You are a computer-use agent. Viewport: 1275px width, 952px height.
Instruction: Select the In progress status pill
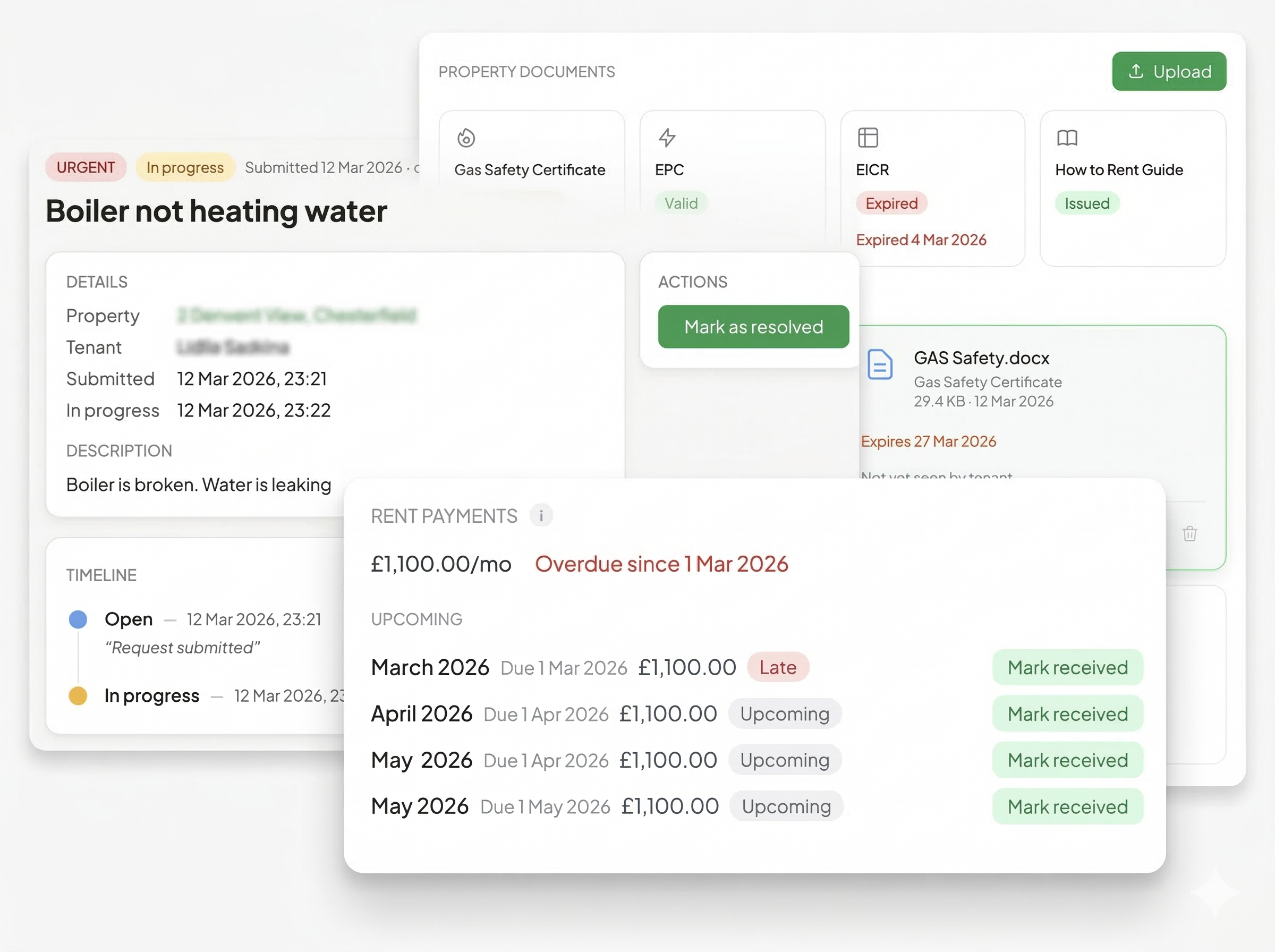pos(185,167)
